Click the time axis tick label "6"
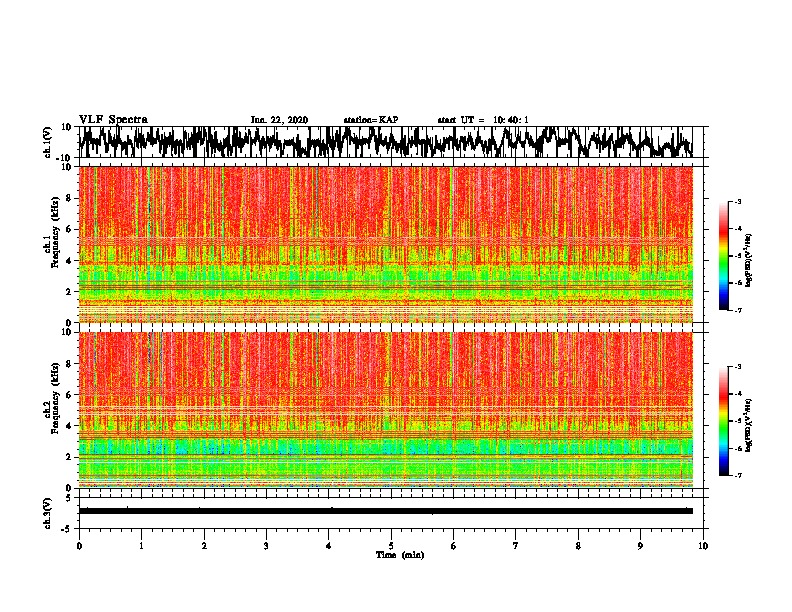Image resolution: width=792 pixels, height=612 pixels. tap(454, 546)
